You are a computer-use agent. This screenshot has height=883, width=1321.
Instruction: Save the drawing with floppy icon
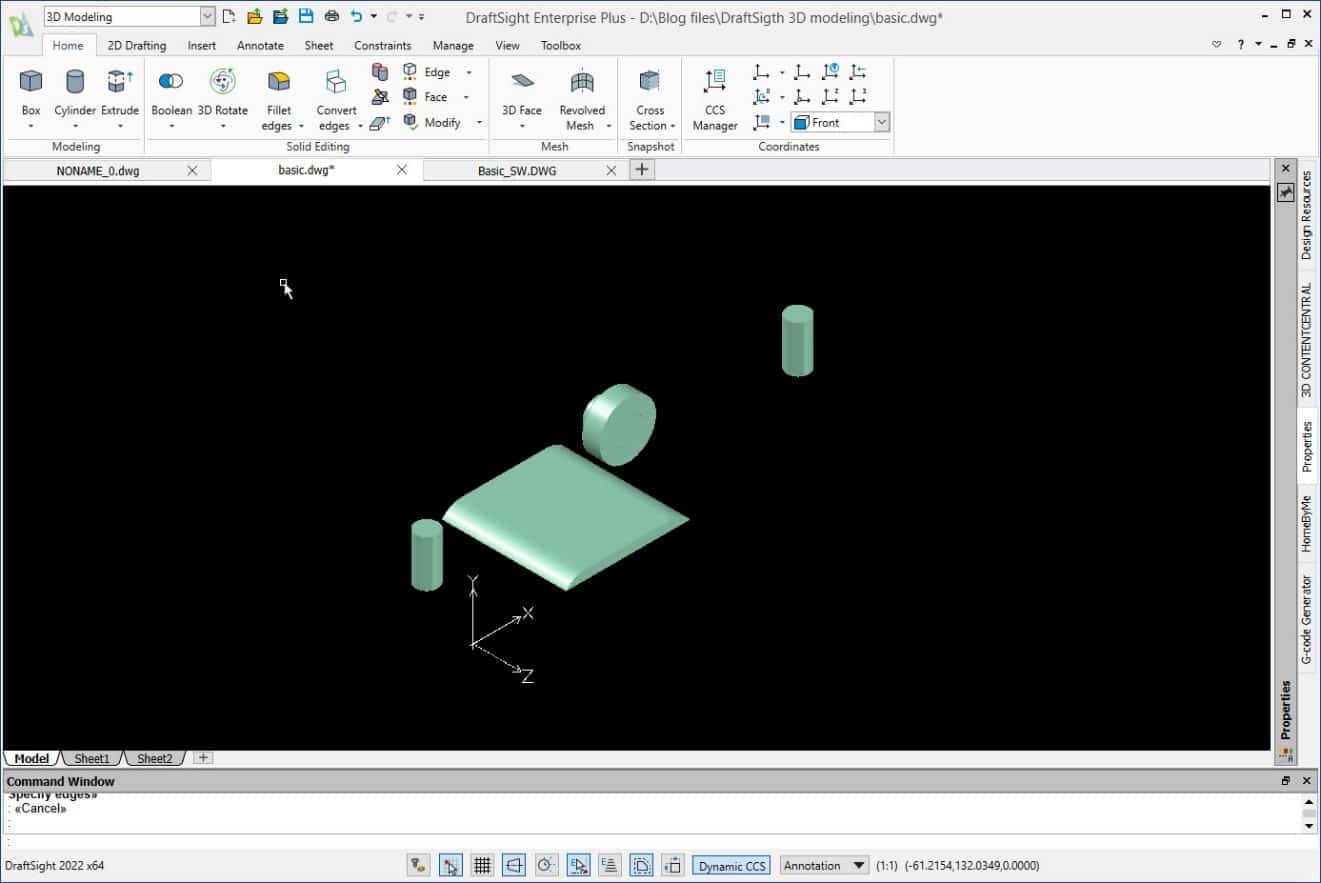click(x=306, y=16)
